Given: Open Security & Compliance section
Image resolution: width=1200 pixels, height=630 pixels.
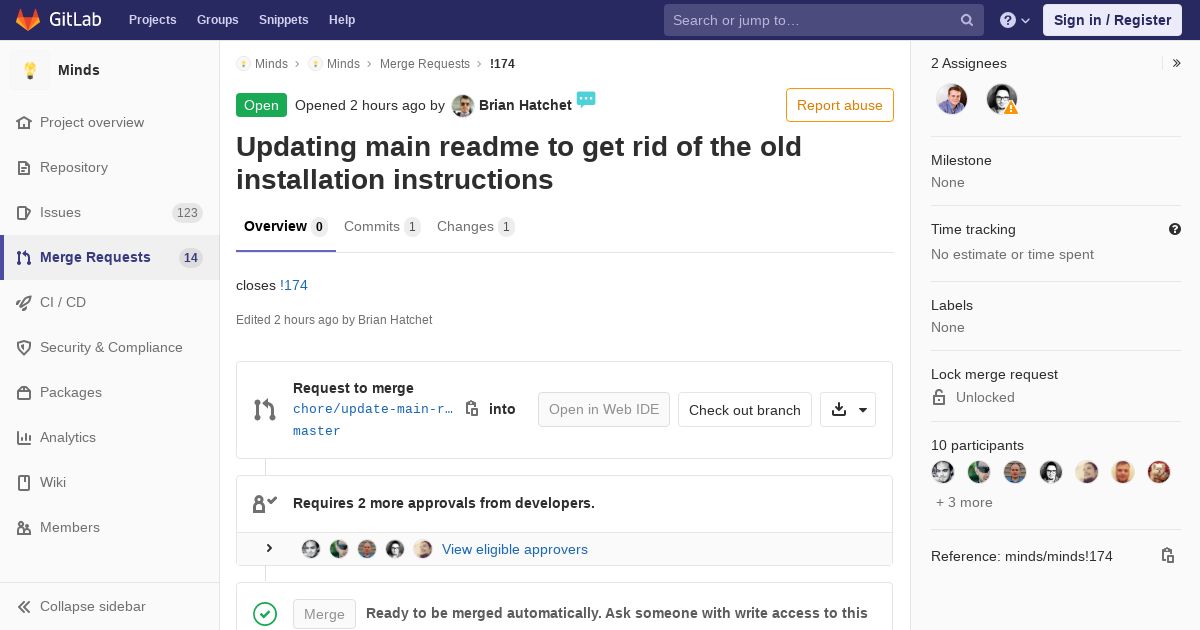Looking at the screenshot, I should [x=111, y=347].
